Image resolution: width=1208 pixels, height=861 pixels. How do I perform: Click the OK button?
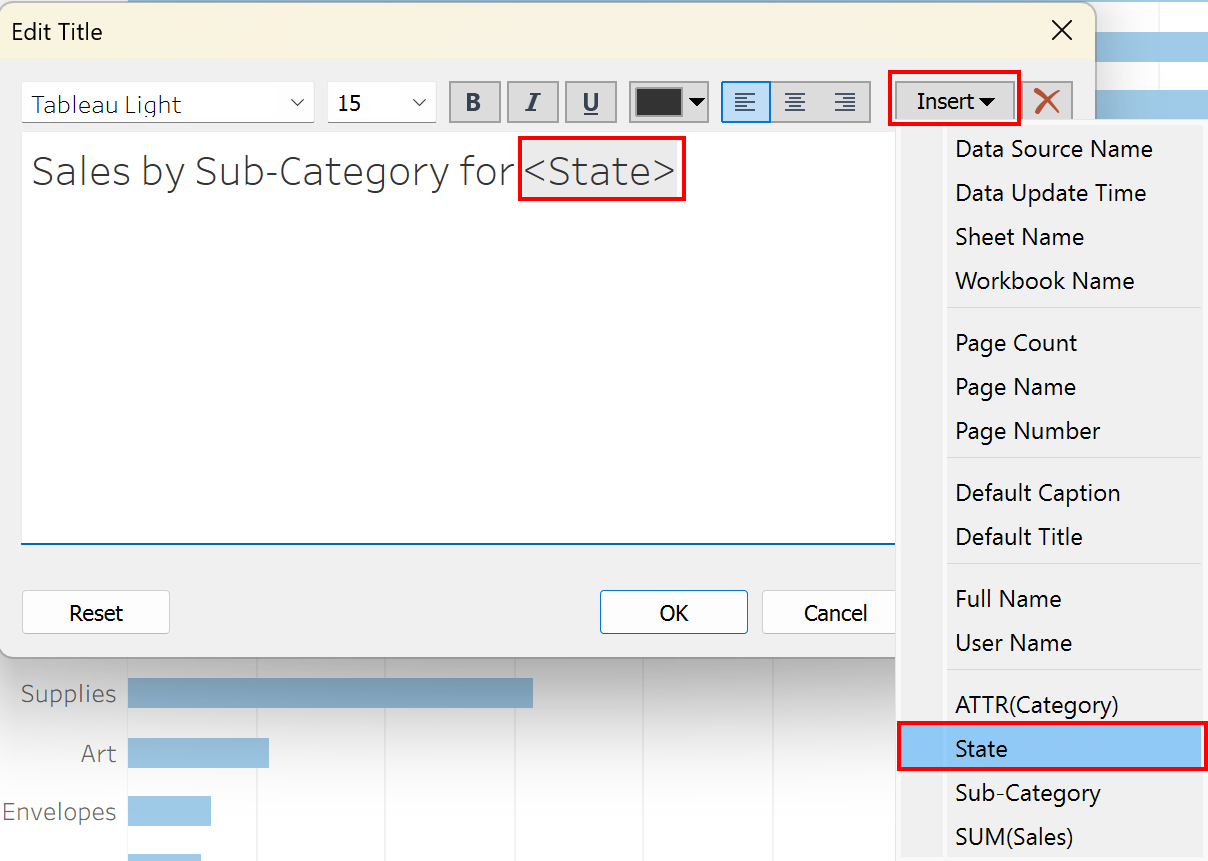(x=674, y=612)
